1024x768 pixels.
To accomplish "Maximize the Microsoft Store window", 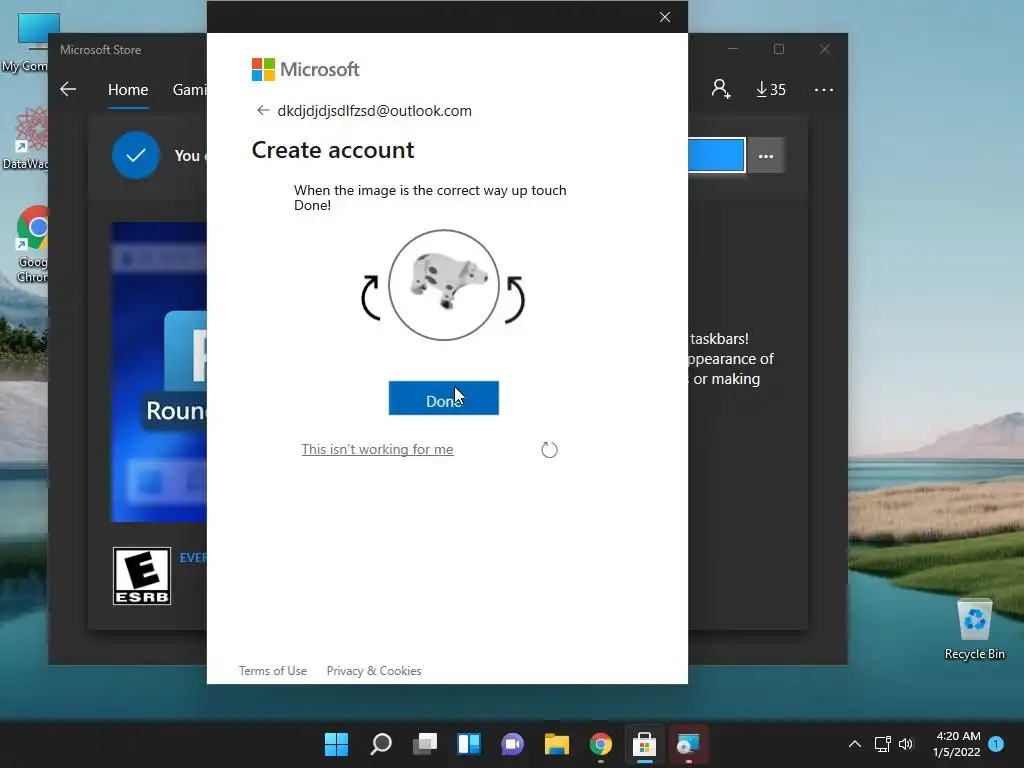I will (778, 49).
